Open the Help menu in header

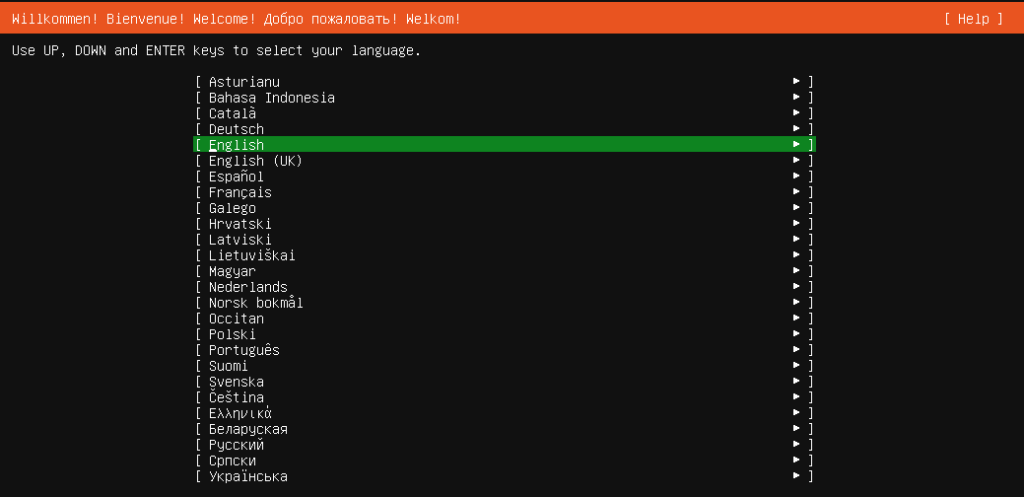tap(972, 19)
